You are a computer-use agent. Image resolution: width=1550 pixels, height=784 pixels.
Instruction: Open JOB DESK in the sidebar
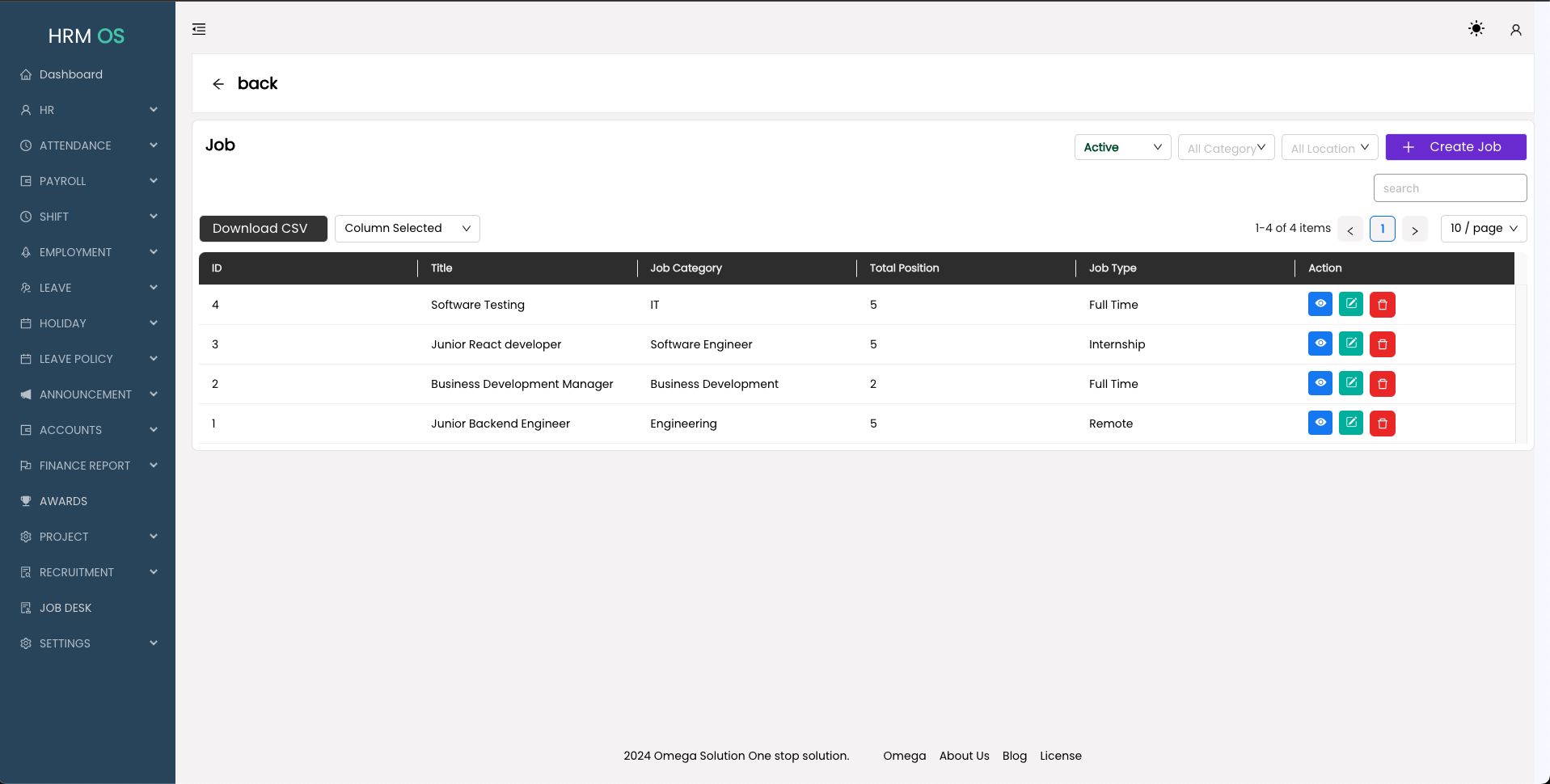[65, 608]
